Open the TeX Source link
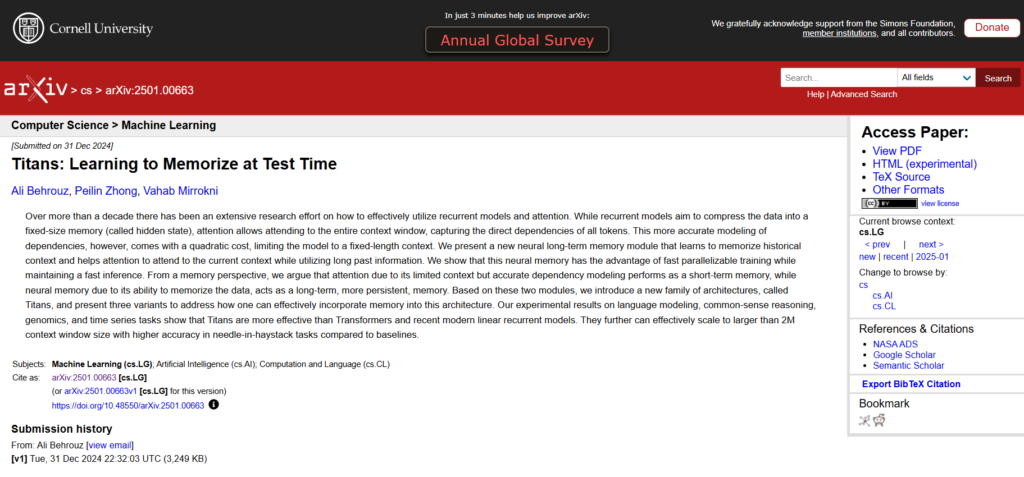 (901, 177)
